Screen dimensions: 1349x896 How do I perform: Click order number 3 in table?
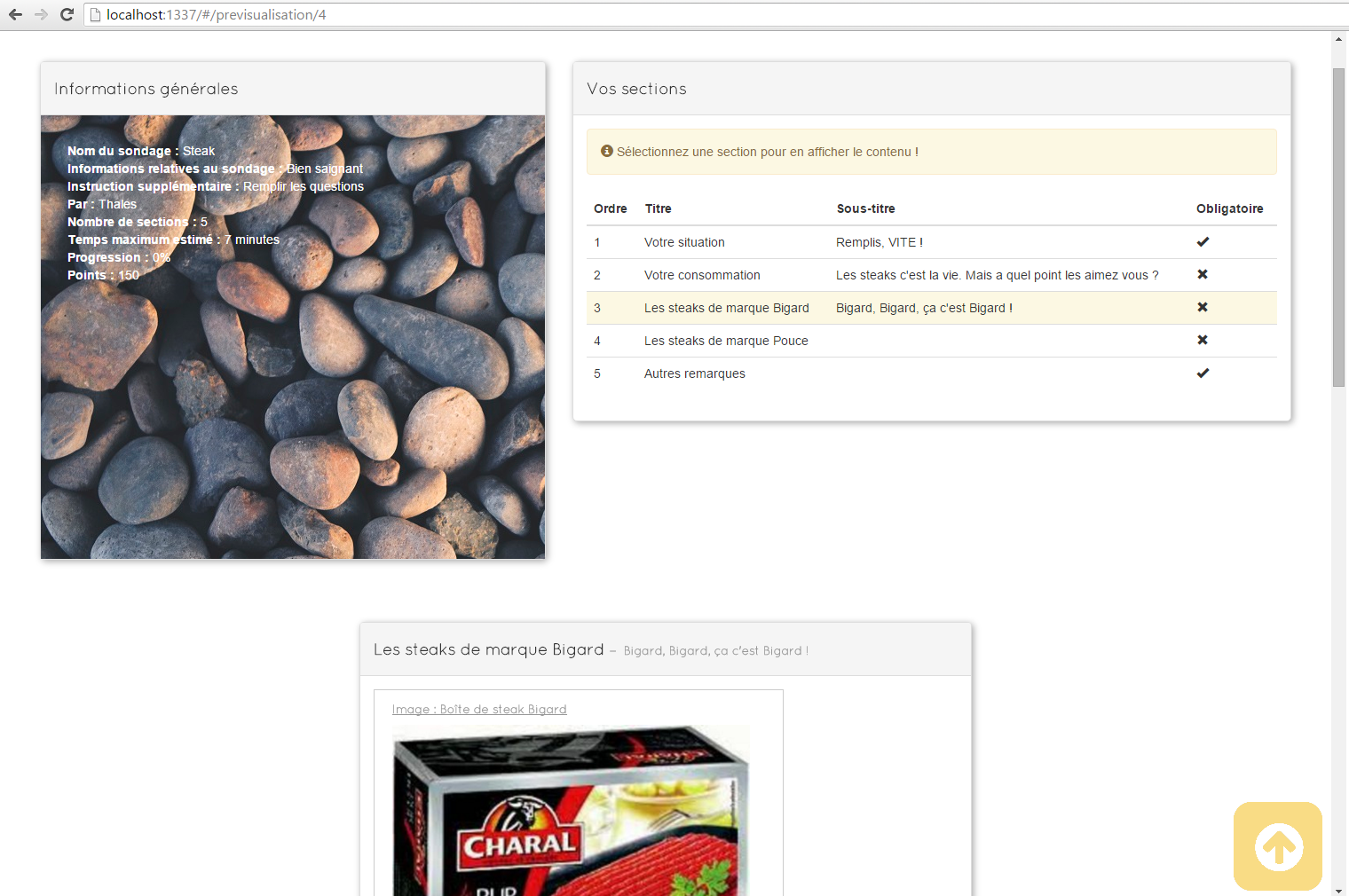[x=597, y=308]
